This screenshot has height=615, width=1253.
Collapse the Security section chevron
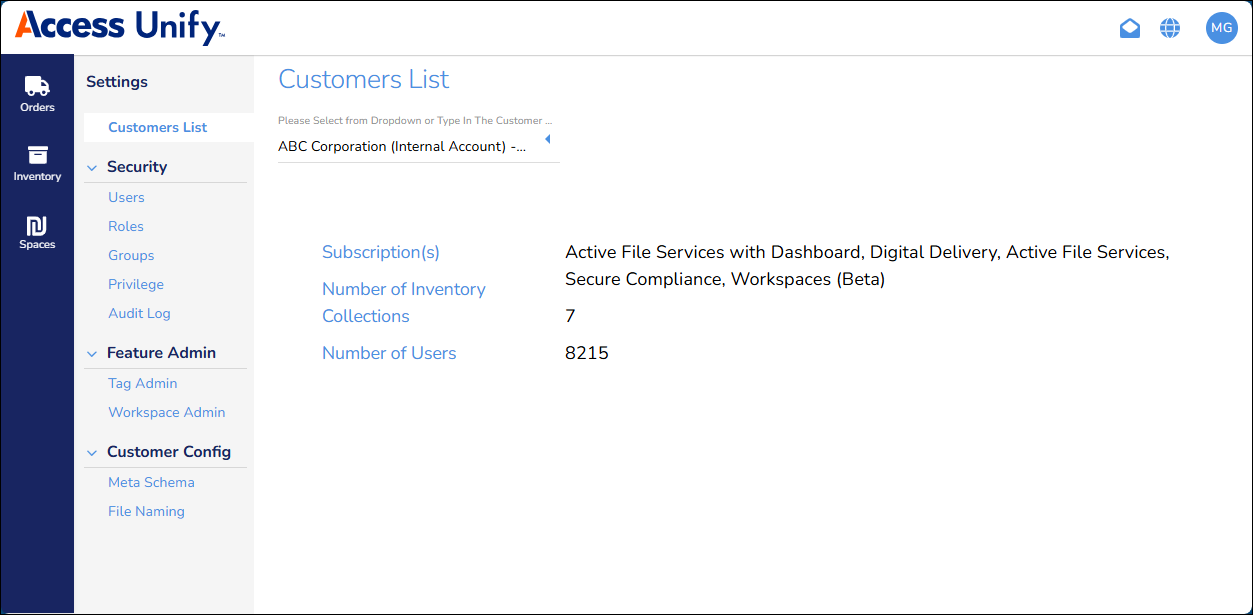[92, 168]
